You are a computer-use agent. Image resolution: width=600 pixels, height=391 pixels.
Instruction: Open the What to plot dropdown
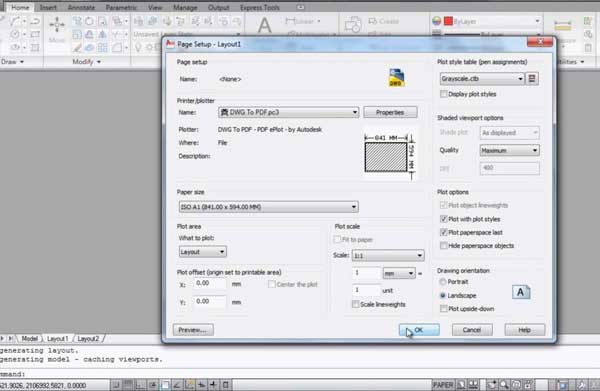tap(203, 252)
